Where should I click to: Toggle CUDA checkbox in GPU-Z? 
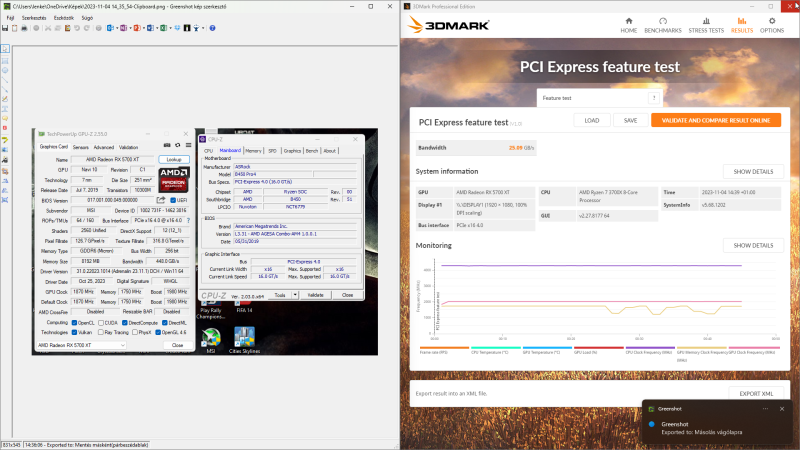click(x=101, y=323)
